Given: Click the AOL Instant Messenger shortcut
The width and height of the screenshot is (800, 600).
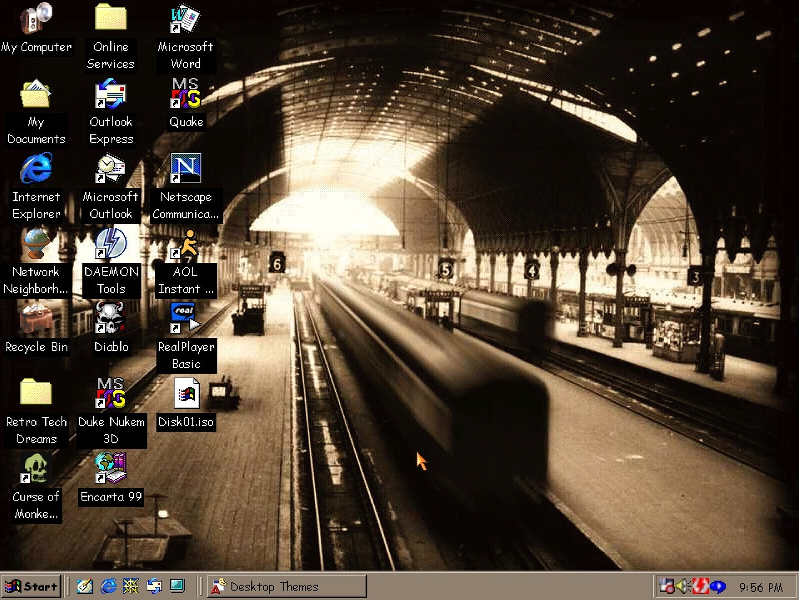Looking at the screenshot, I should coord(185,244).
